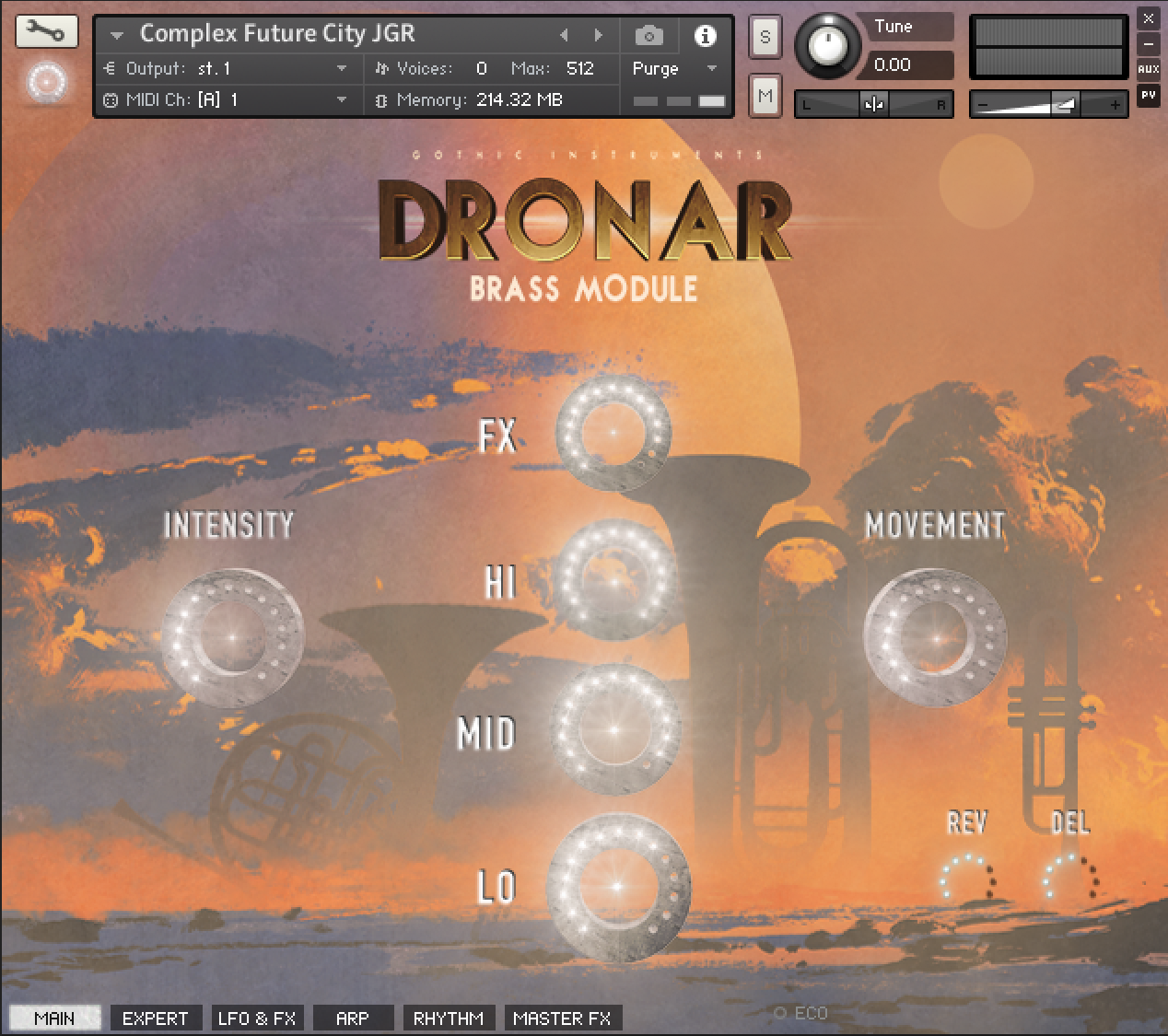Switch to the EXPERT tab
The image size is (1168, 1036).
pyautogui.click(x=155, y=1018)
